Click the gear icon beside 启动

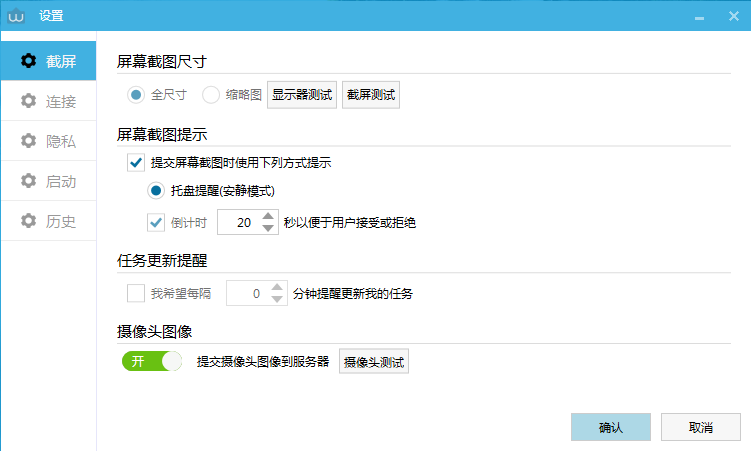click(x=29, y=181)
